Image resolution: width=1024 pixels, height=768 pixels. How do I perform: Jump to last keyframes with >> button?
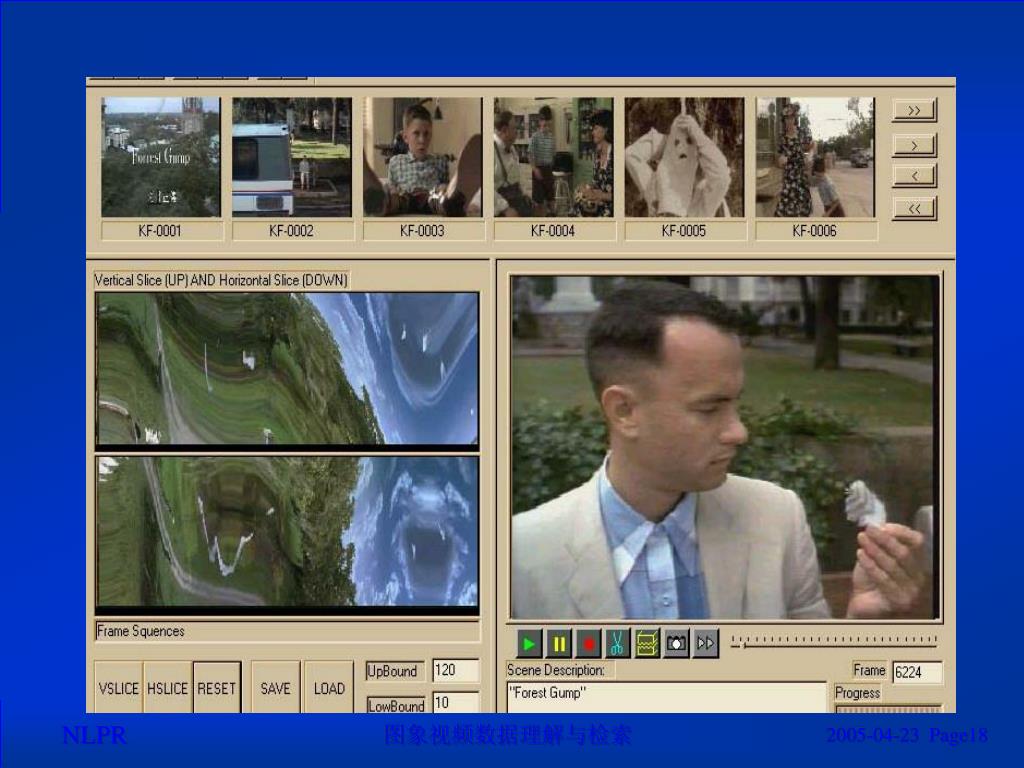click(x=914, y=110)
